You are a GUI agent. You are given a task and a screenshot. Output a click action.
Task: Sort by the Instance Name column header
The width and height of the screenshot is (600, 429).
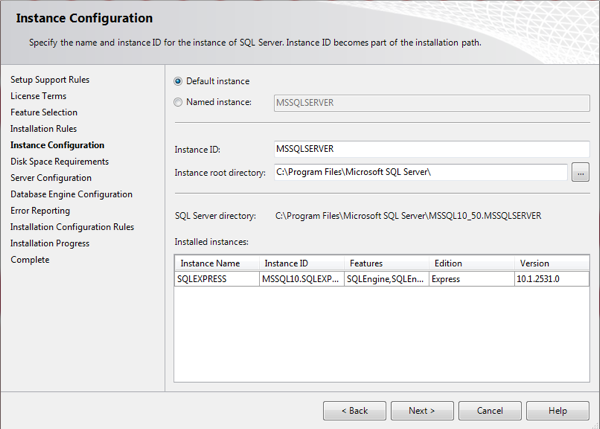217,263
